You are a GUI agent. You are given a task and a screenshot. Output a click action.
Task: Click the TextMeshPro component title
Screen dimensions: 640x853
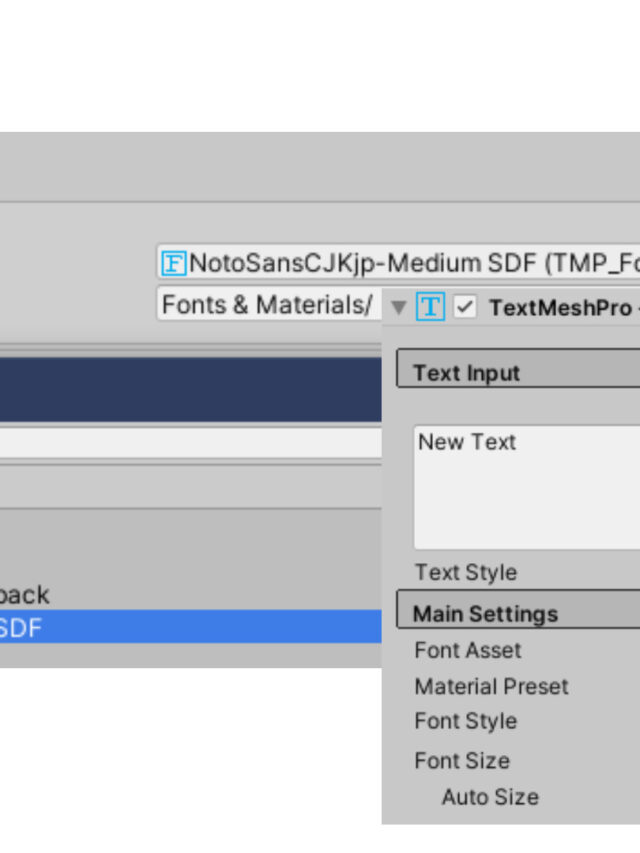click(560, 308)
